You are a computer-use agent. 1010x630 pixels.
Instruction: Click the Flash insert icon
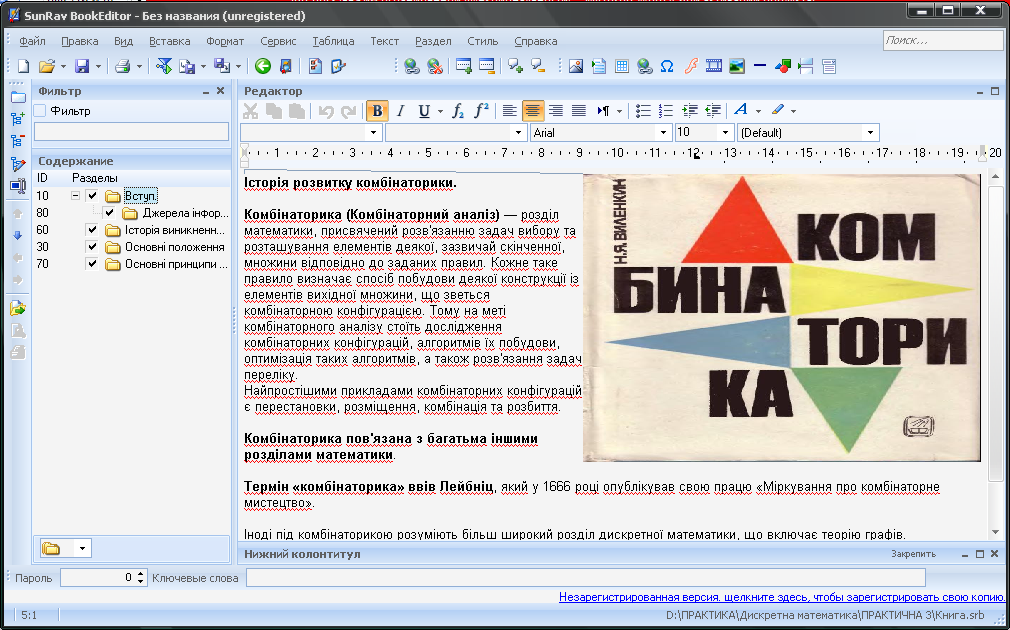pos(691,66)
